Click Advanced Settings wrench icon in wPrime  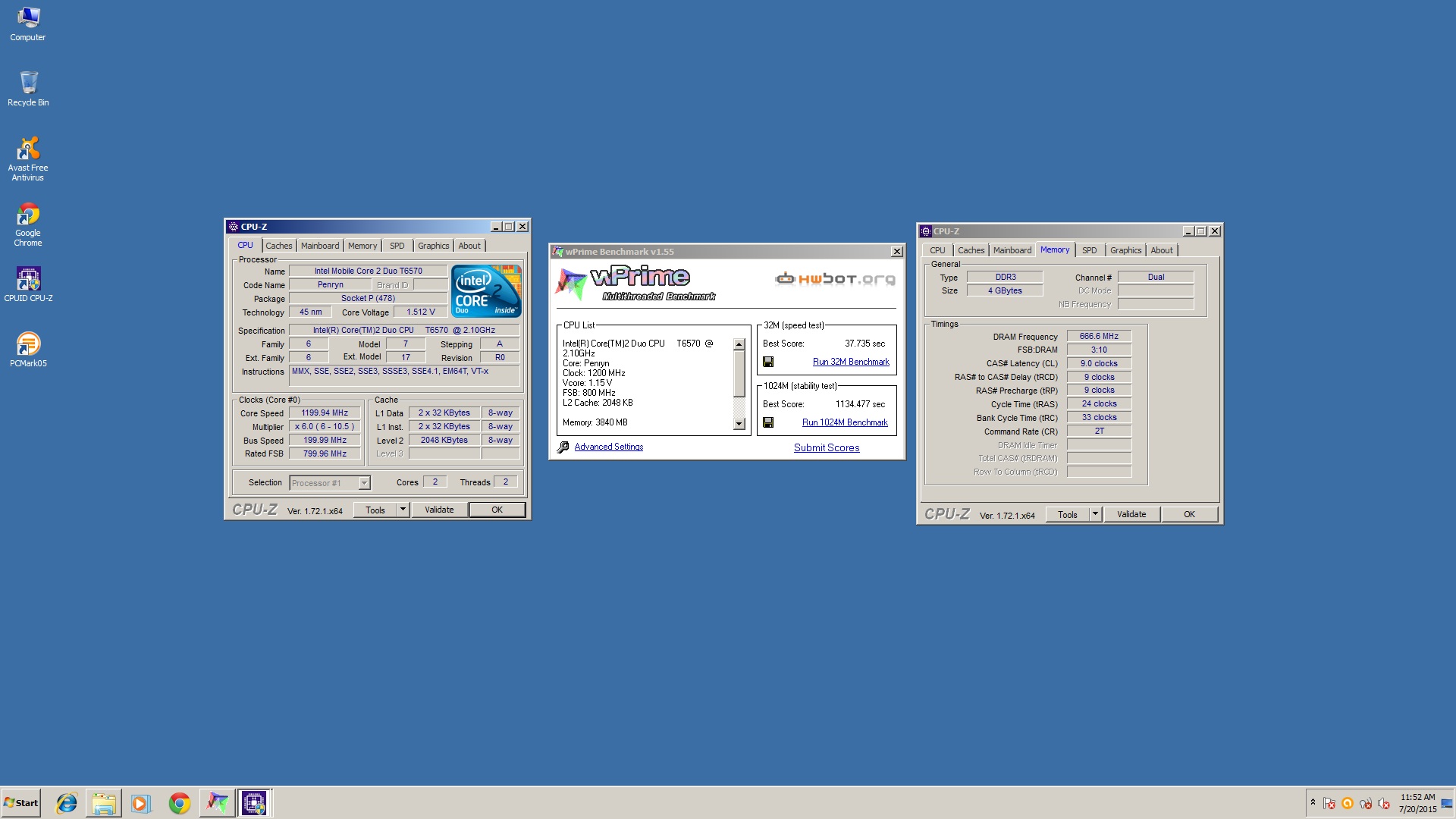563,447
